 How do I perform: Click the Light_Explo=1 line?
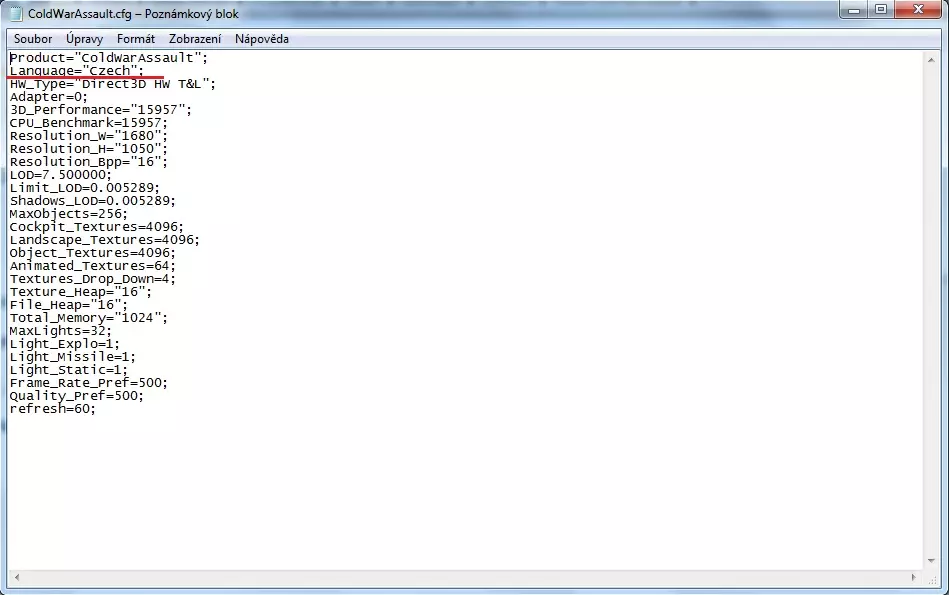click(x=65, y=344)
